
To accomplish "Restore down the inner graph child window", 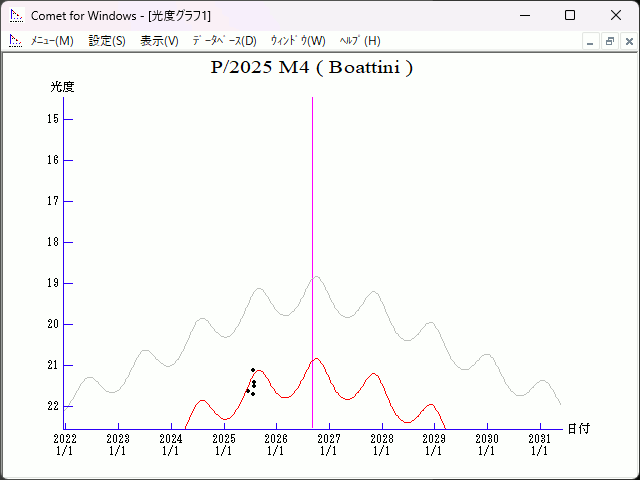I will [x=609, y=41].
